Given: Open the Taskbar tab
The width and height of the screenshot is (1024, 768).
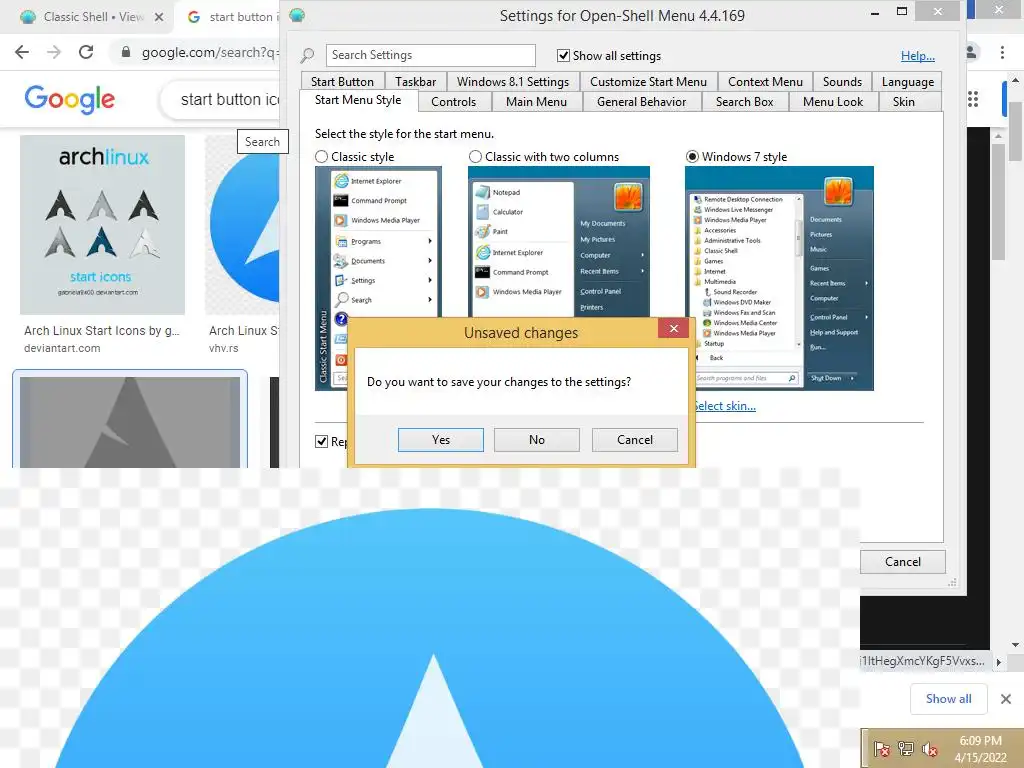Looking at the screenshot, I should tap(415, 82).
